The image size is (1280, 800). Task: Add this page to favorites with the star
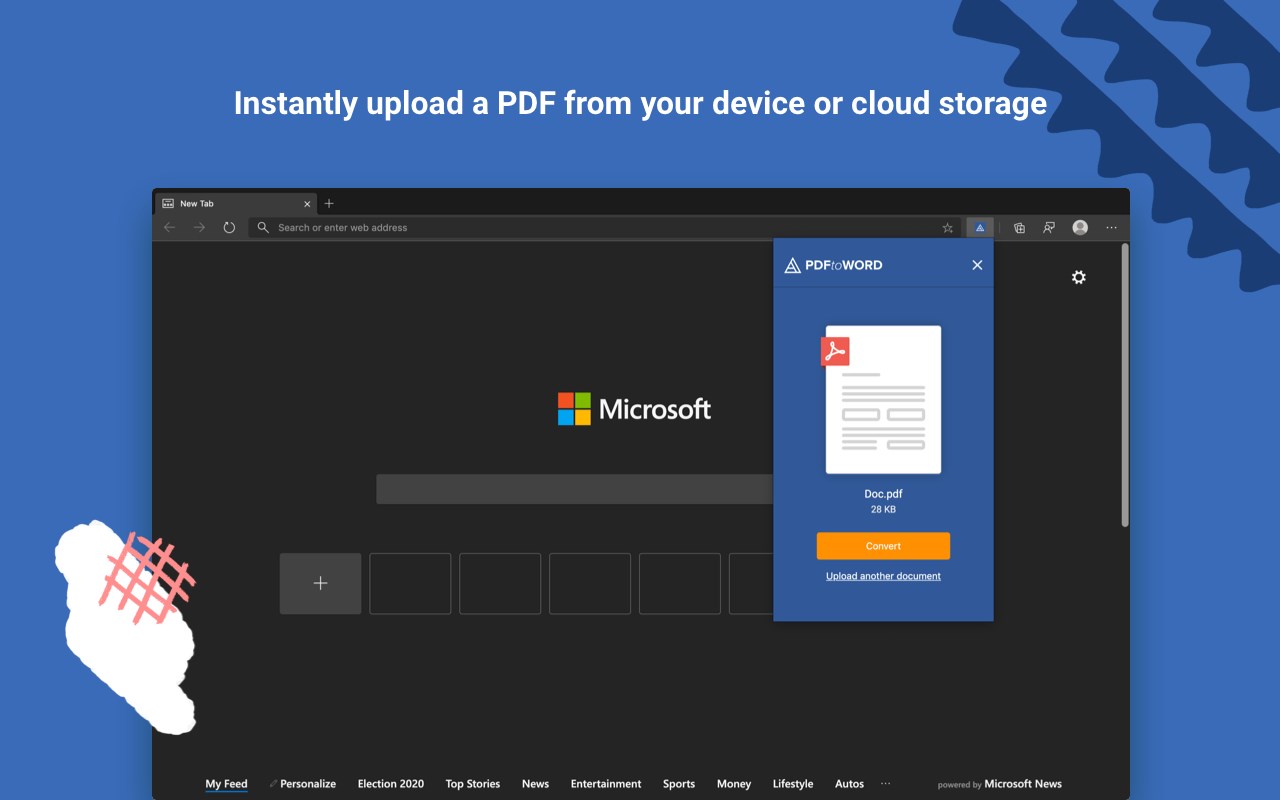point(948,228)
